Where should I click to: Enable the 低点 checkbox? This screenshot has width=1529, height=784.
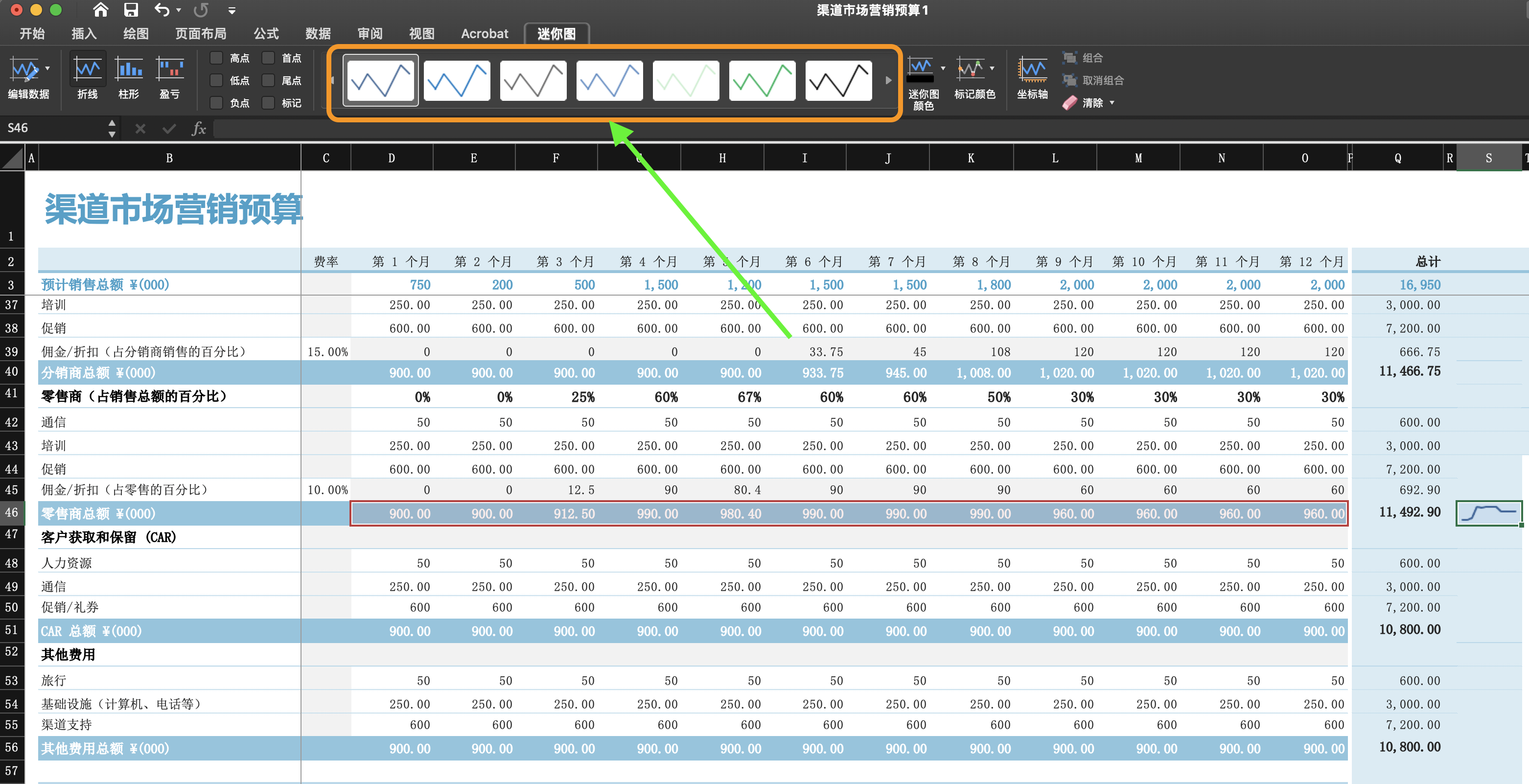[x=216, y=80]
